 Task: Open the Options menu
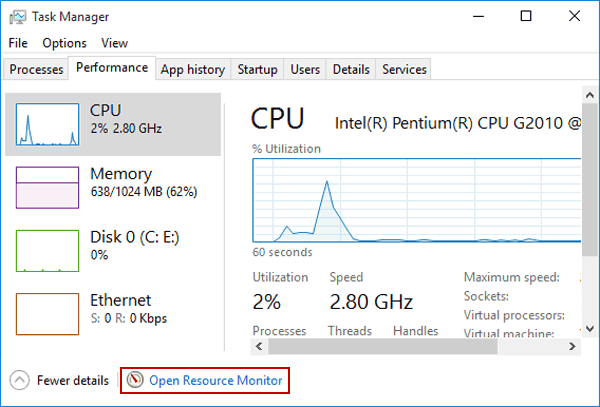64,43
